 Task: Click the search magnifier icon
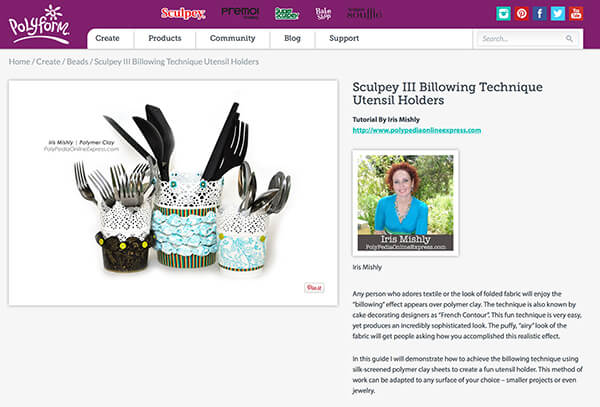[x=569, y=38]
